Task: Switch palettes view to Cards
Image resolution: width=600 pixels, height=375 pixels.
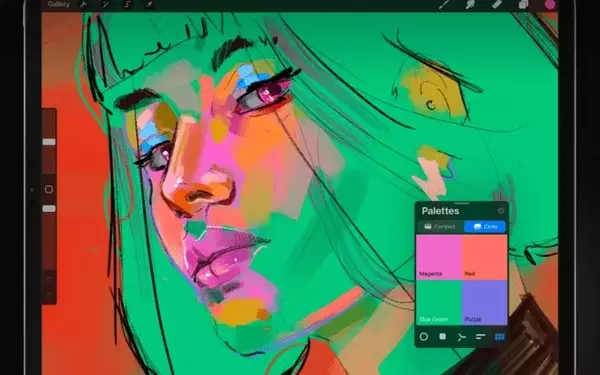Action: 485,227
